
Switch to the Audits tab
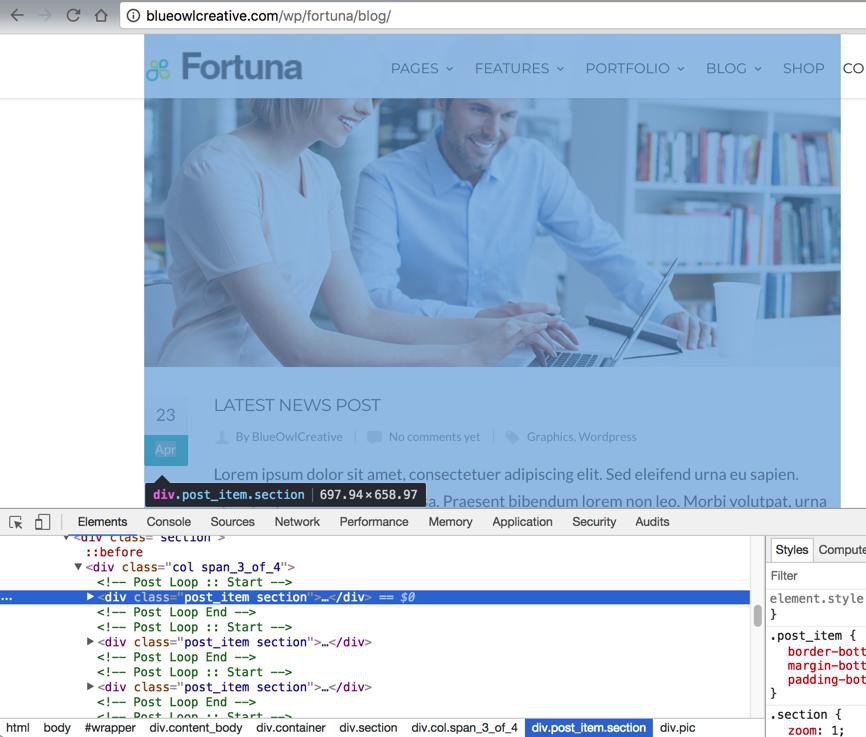tap(652, 522)
